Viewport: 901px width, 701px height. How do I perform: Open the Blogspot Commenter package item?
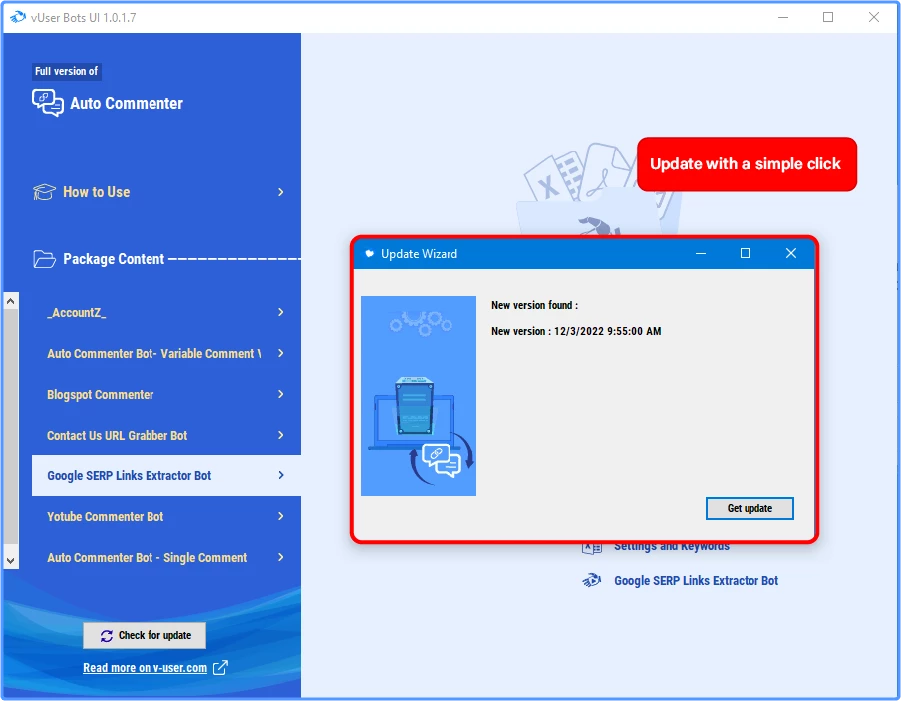pos(166,394)
